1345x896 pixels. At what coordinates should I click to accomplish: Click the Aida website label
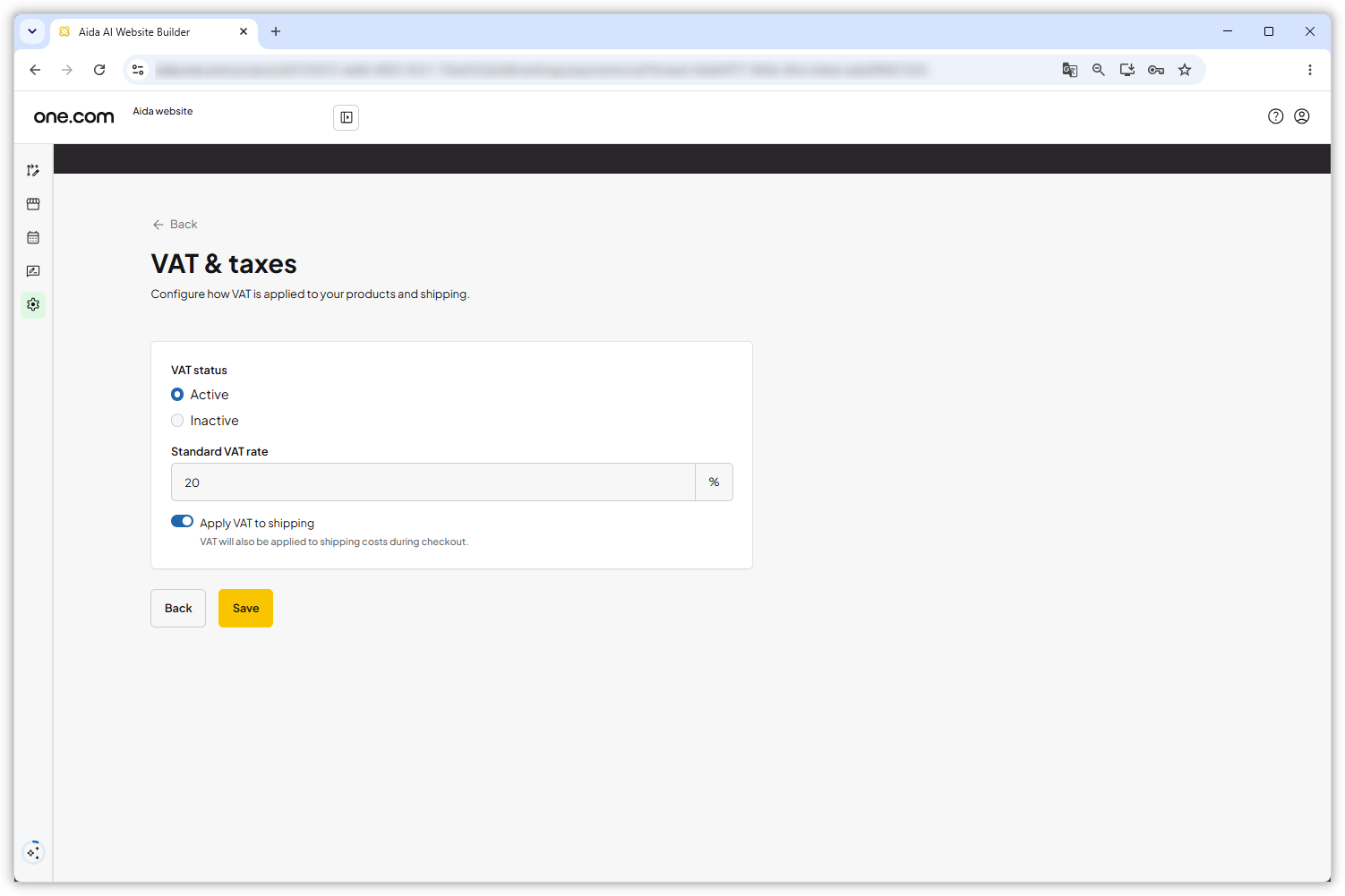click(163, 111)
